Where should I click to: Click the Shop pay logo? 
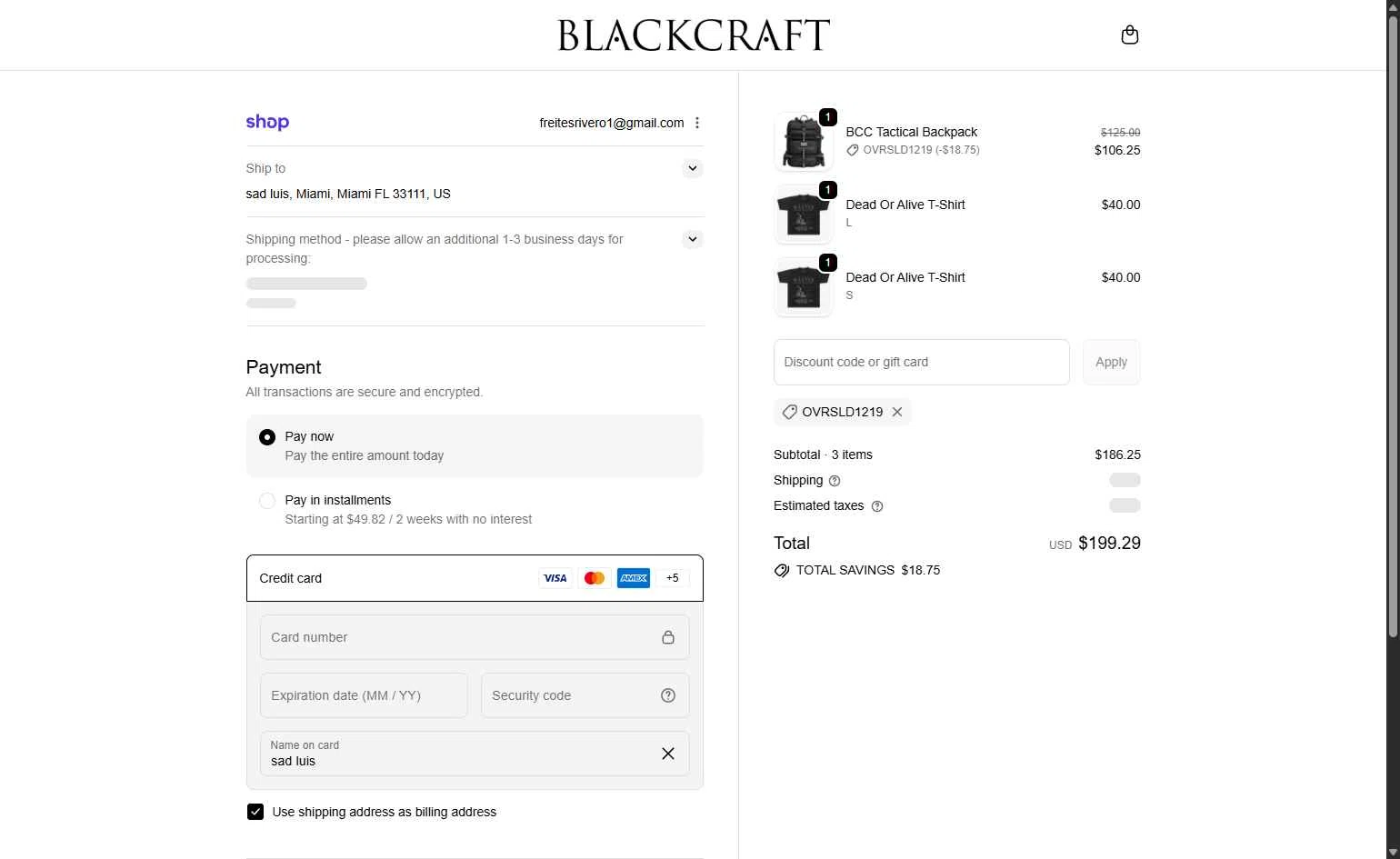pos(267,122)
